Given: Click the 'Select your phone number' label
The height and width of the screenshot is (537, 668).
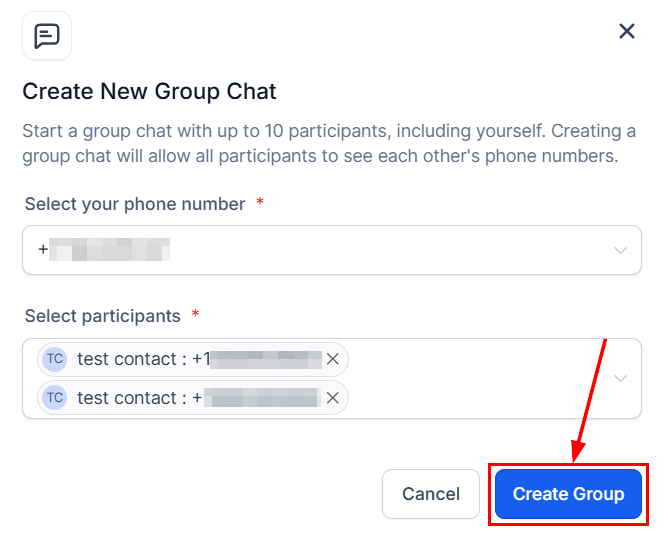Looking at the screenshot, I should coord(135,204).
